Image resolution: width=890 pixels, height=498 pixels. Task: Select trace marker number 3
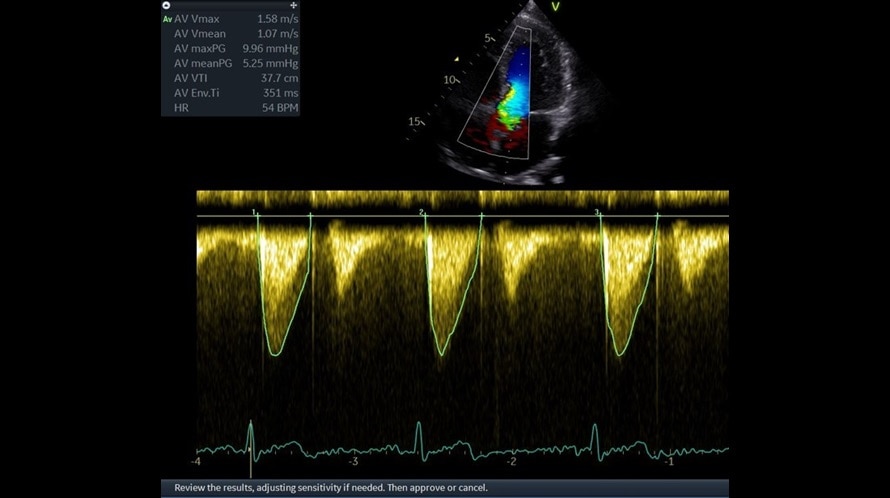point(597,213)
